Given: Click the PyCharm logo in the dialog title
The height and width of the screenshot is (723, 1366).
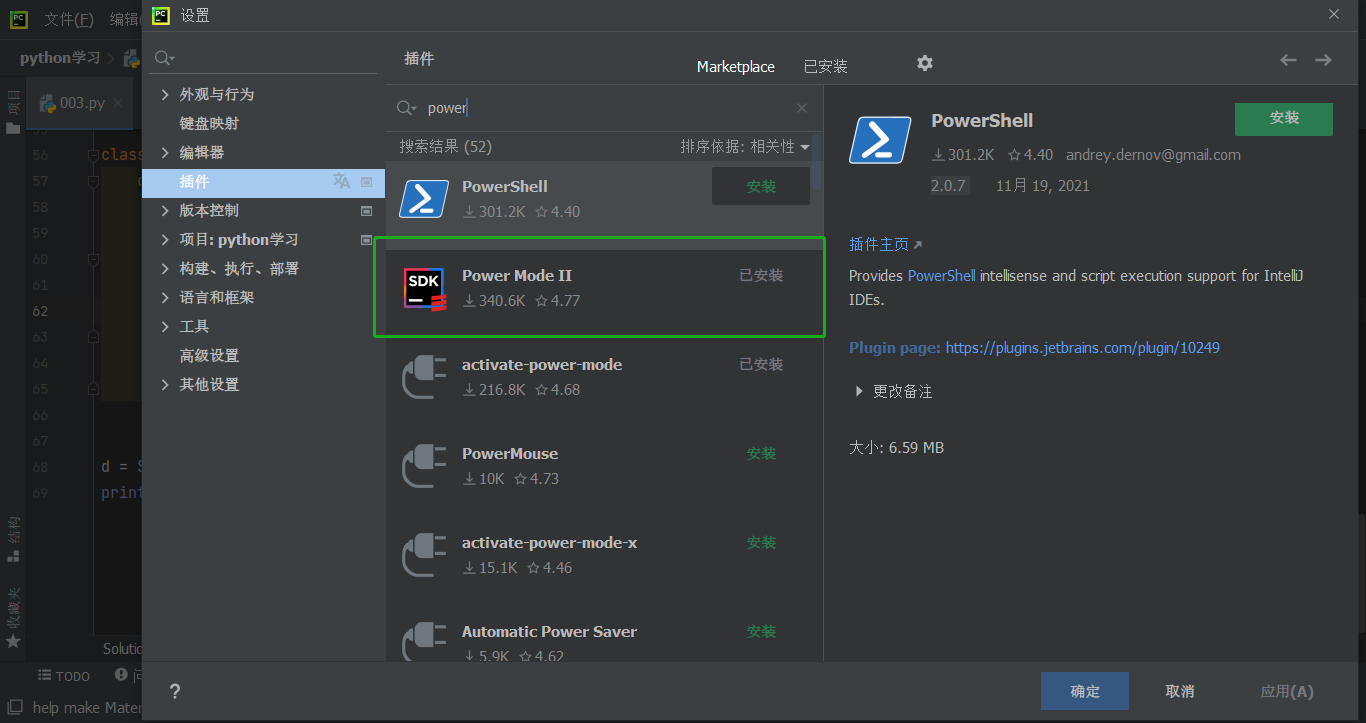Looking at the screenshot, I should (160, 15).
